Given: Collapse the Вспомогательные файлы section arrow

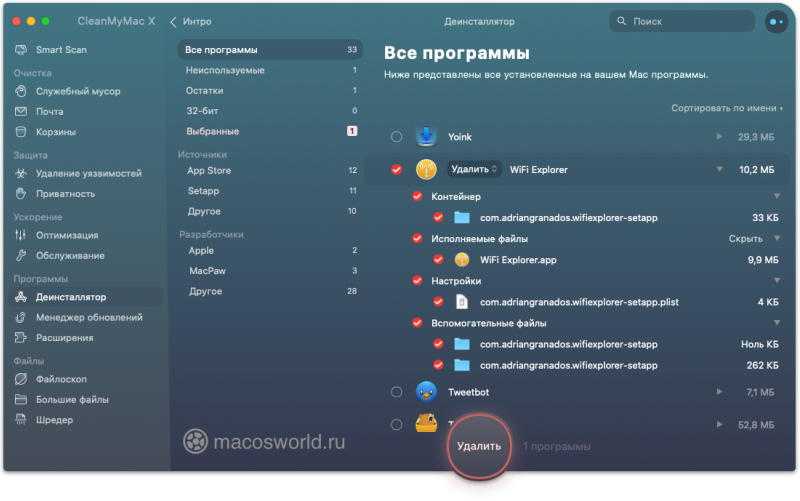Looking at the screenshot, I should point(777,322).
